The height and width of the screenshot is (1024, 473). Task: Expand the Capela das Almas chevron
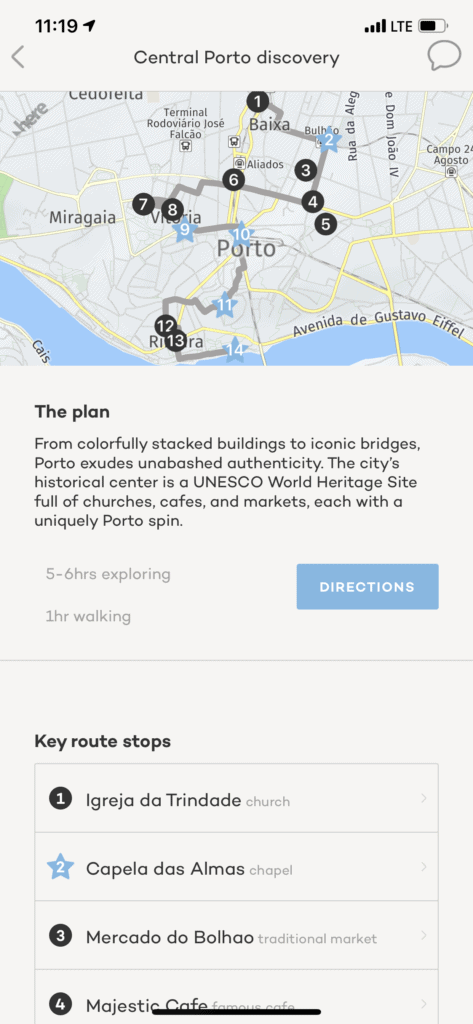click(x=424, y=867)
